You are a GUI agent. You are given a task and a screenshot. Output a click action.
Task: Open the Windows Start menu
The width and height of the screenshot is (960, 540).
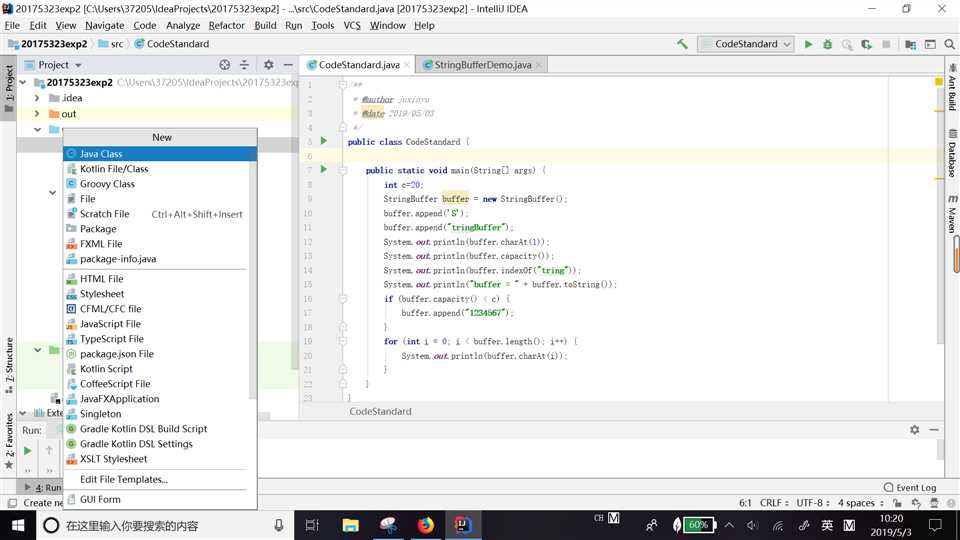[18, 525]
